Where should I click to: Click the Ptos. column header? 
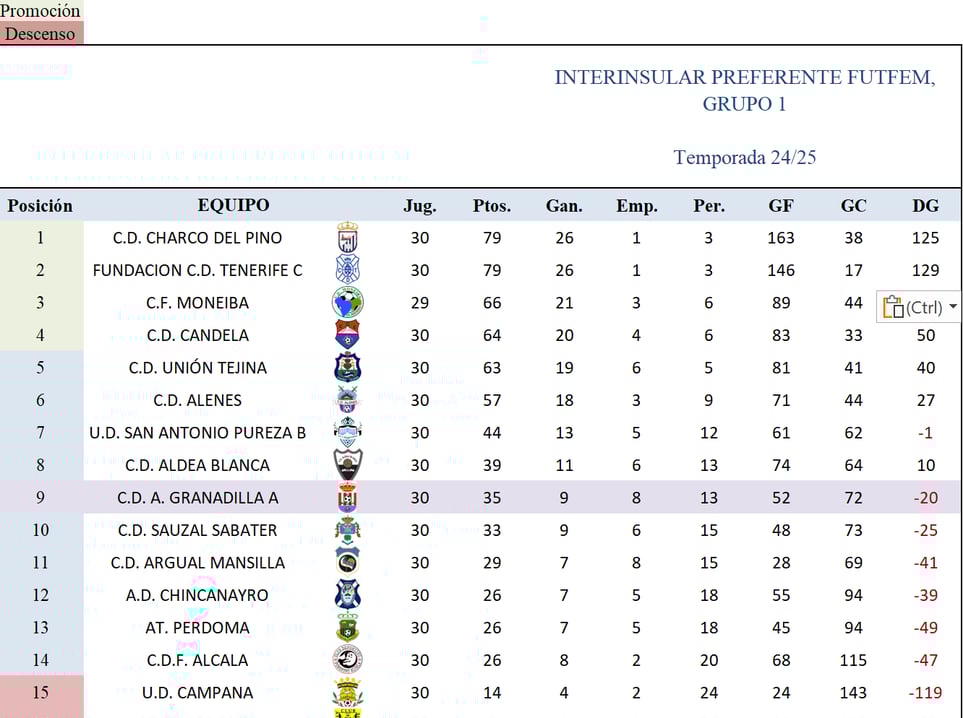(x=492, y=206)
